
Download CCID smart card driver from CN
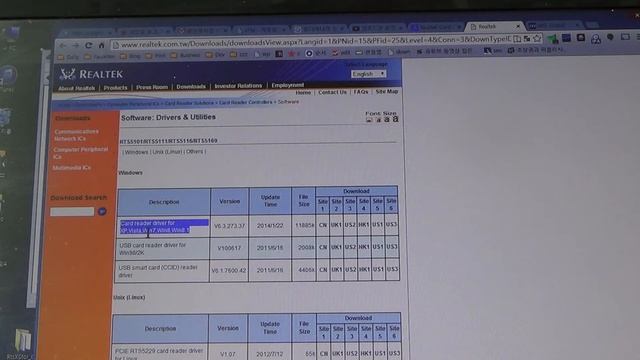(322, 270)
